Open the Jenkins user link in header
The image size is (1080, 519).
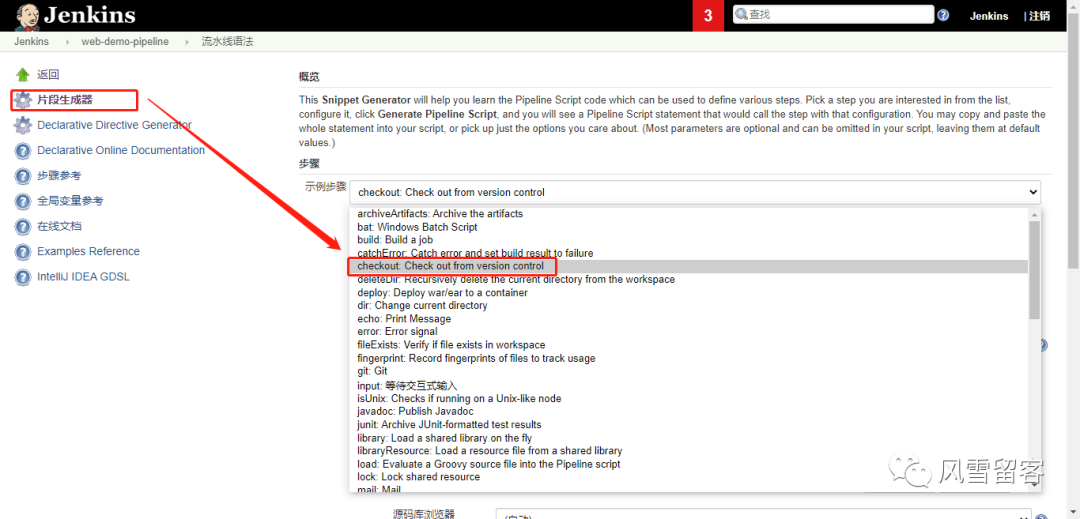coord(988,17)
